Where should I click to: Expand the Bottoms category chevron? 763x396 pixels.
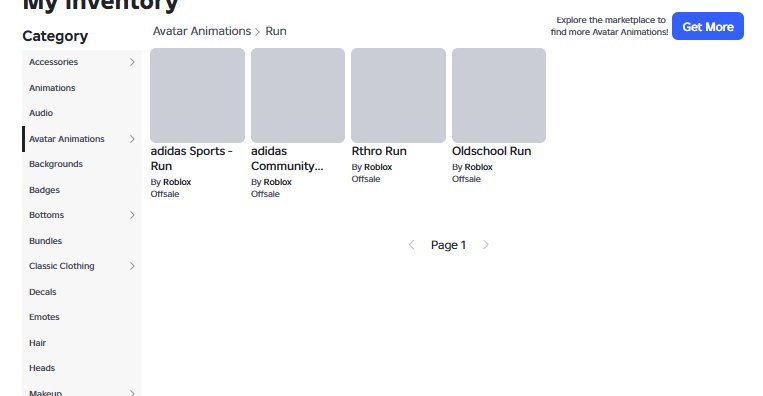pos(132,215)
